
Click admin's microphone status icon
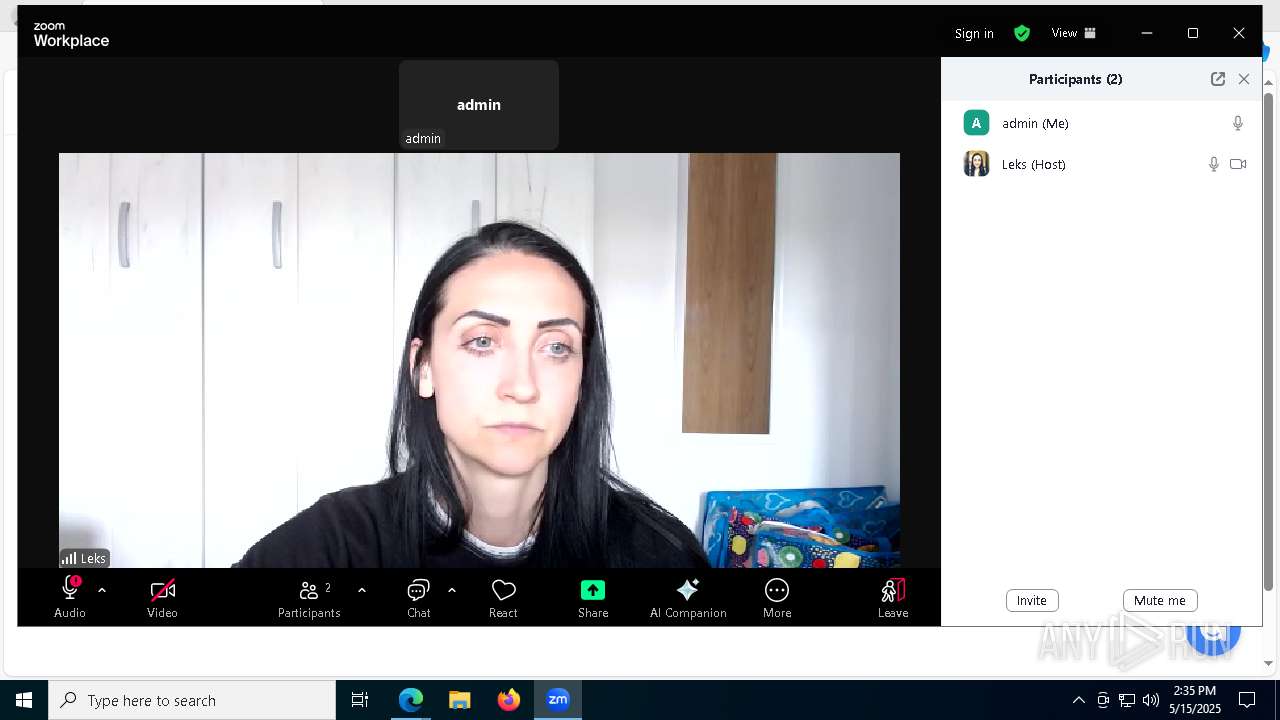(1238, 123)
